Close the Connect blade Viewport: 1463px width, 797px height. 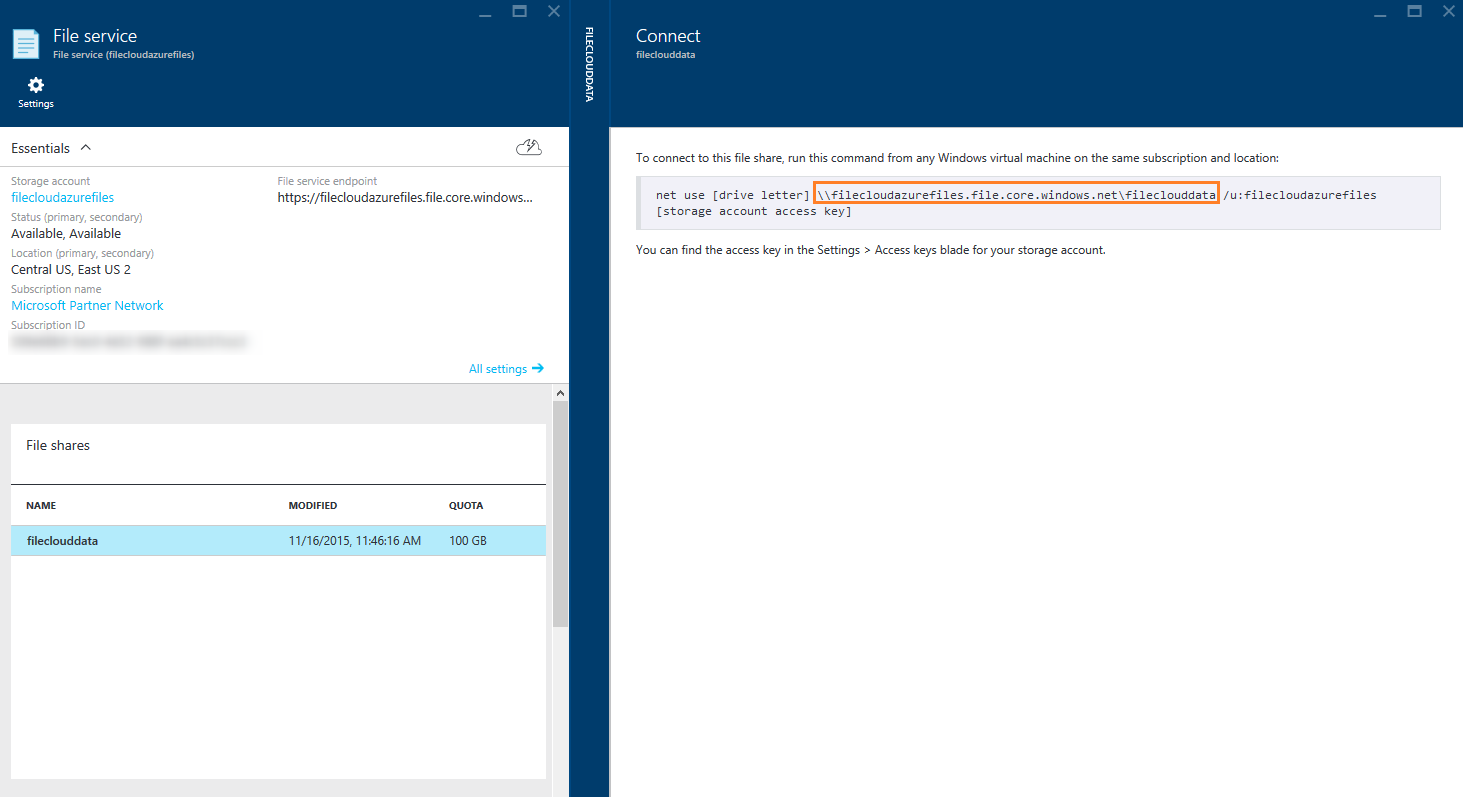[x=1448, y=11]
